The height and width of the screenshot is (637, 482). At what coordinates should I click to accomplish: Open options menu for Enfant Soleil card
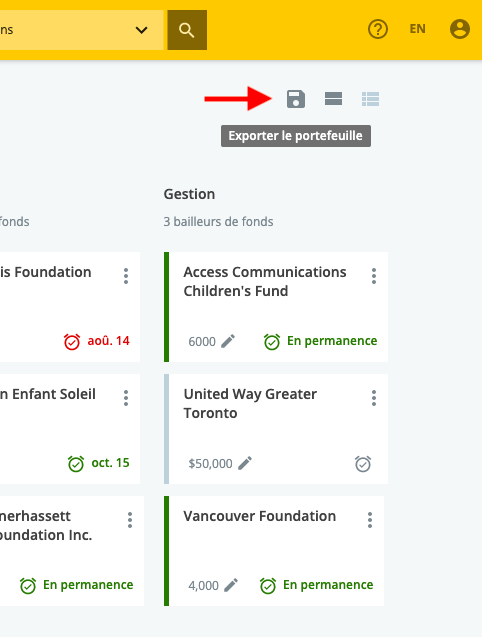point(126,398)
